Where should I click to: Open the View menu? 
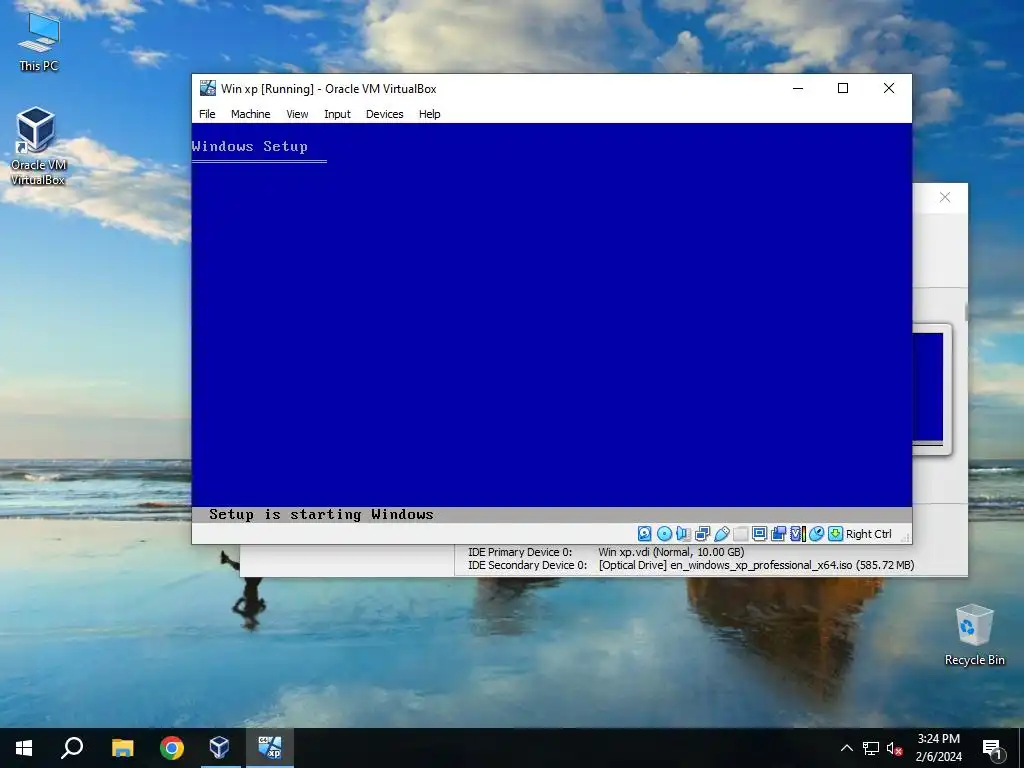pyautogui.click(x=297, y=114)
